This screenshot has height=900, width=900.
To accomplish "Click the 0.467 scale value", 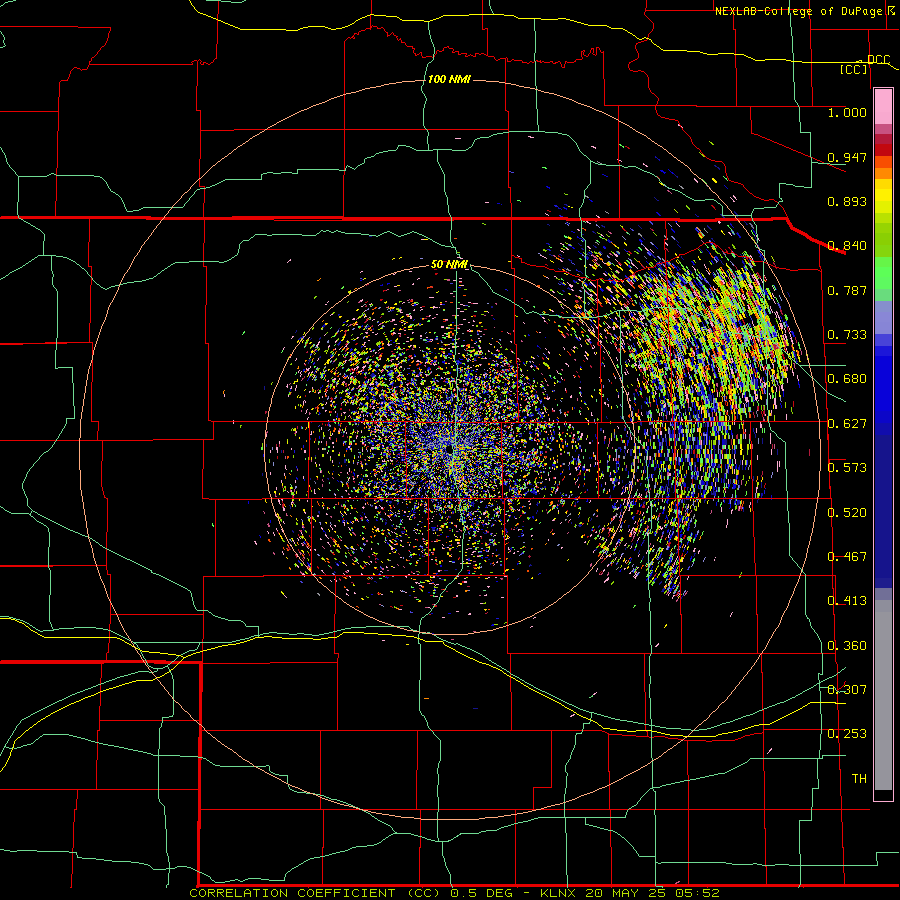I will pos(847,556).
